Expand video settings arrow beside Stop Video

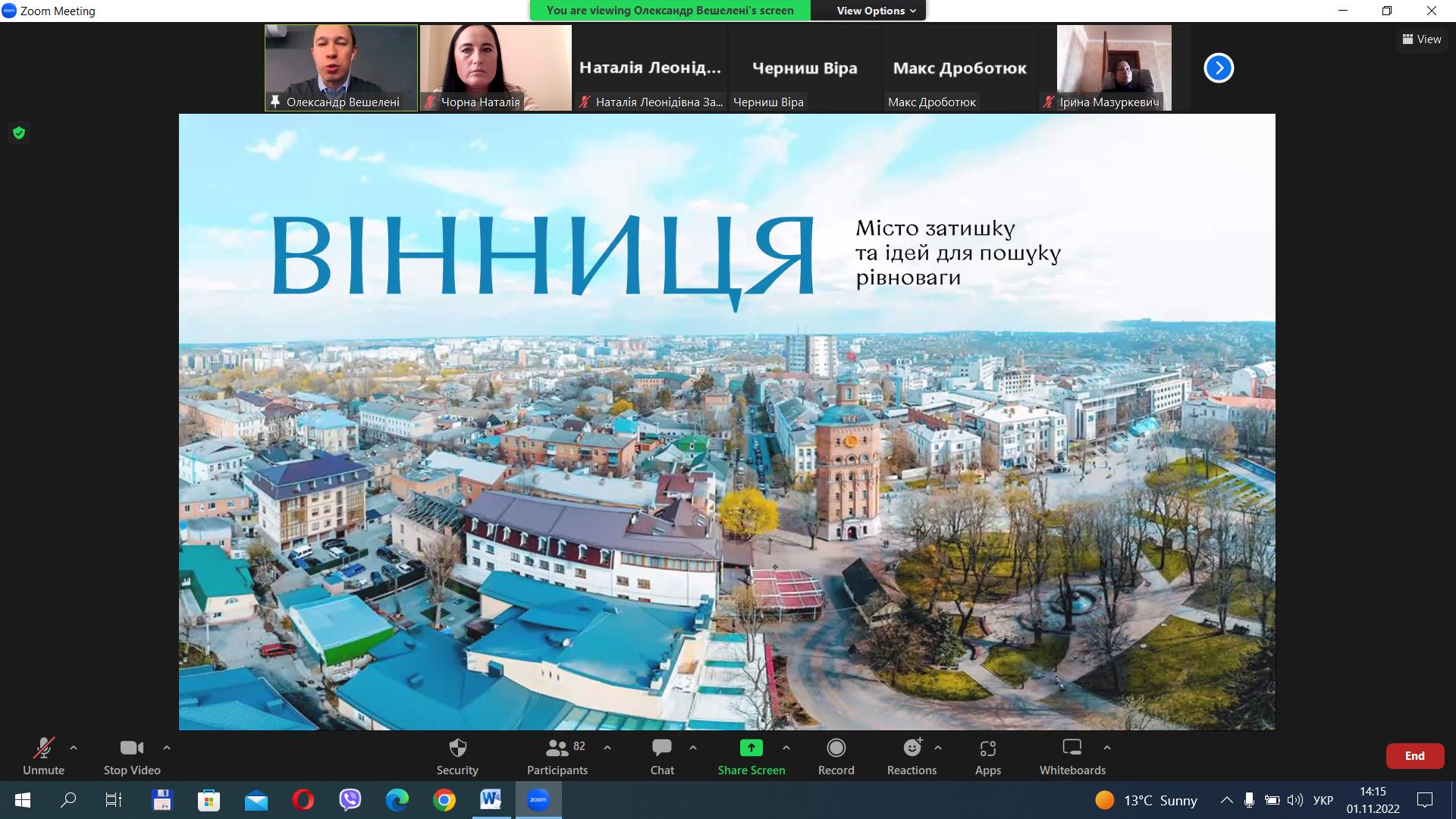click(167, 748)
